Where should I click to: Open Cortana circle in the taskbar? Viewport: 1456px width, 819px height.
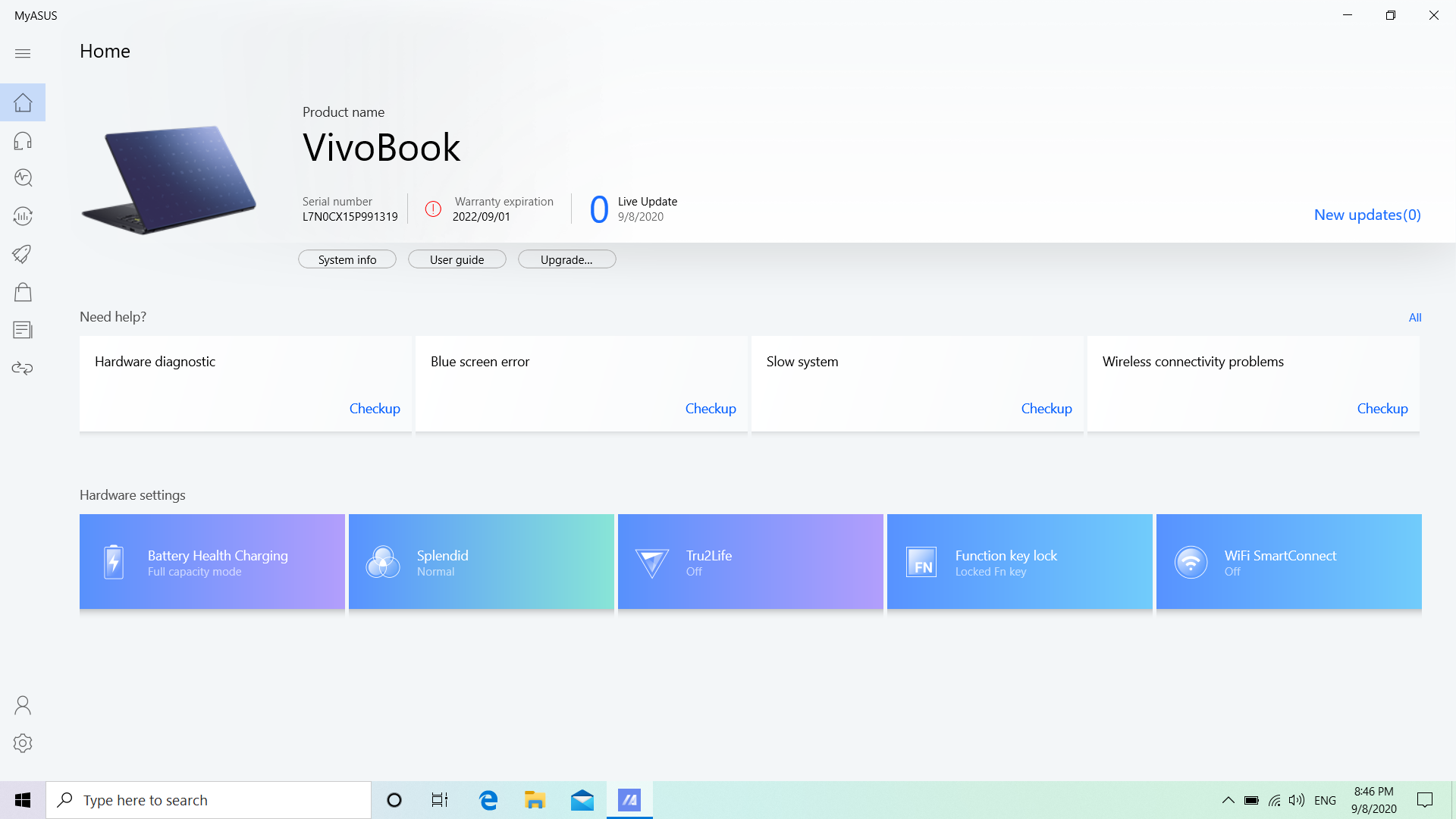click(x=394, y=800)
